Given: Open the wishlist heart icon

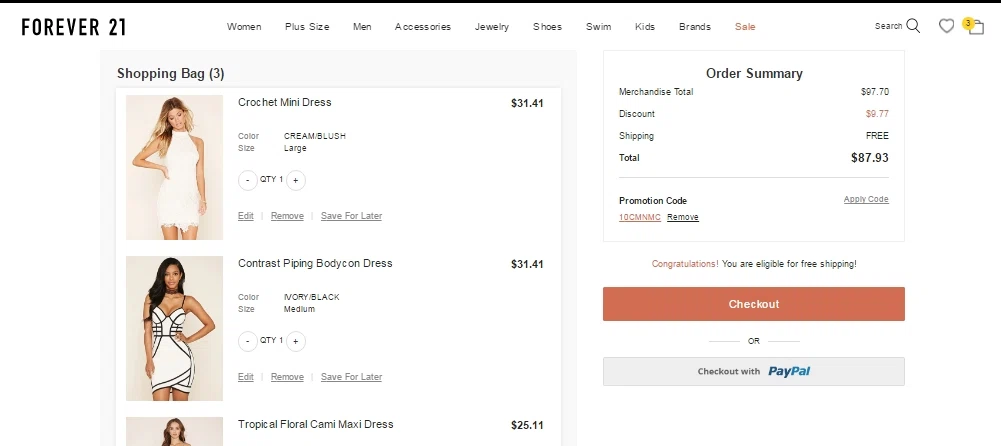Looking at the screenshot, I should pos(946,26).
